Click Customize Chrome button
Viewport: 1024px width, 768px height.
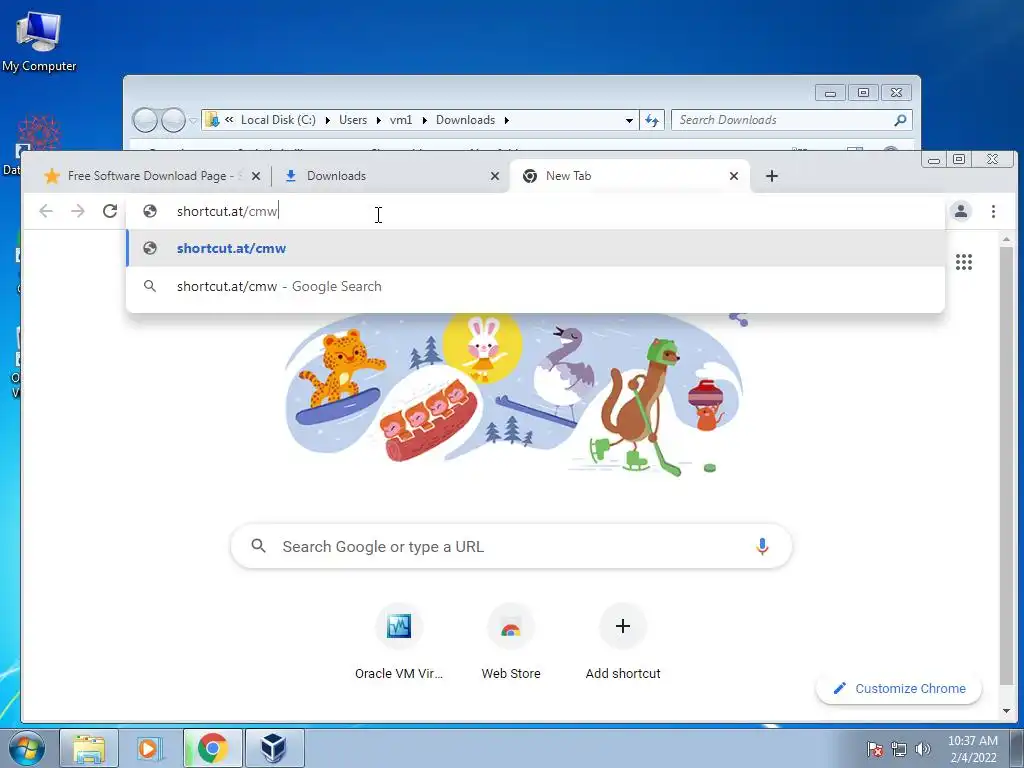[899, 688]
